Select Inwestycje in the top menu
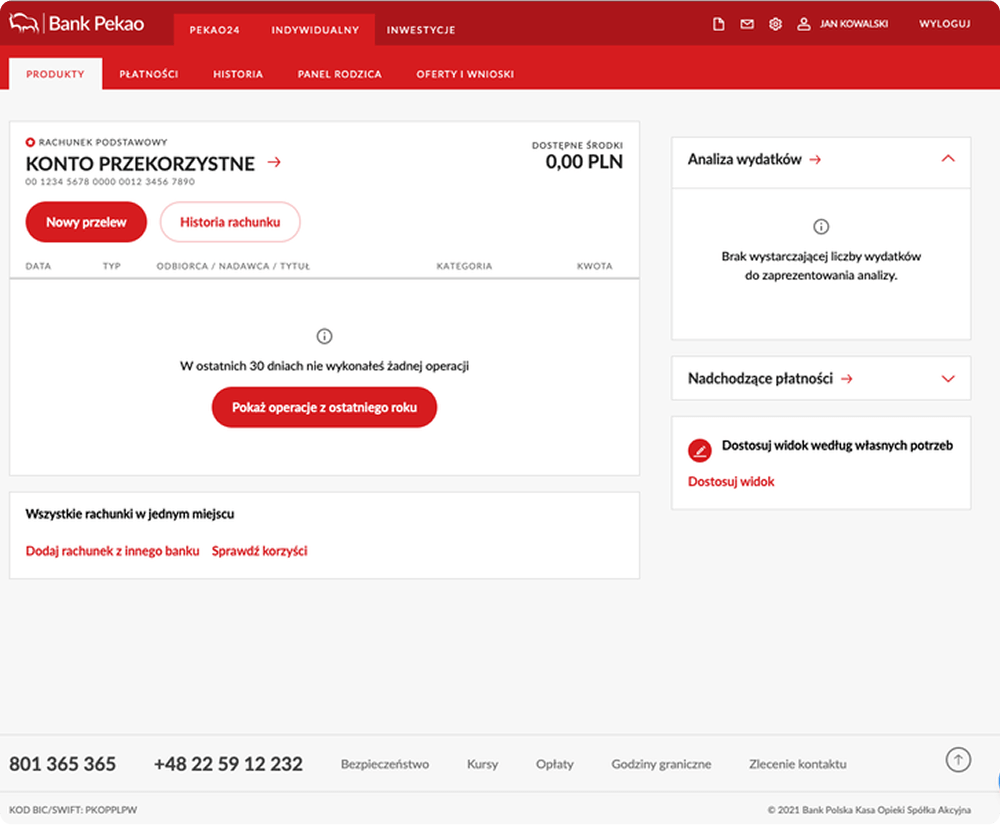 pyautogui.click(x=421, y=30)
